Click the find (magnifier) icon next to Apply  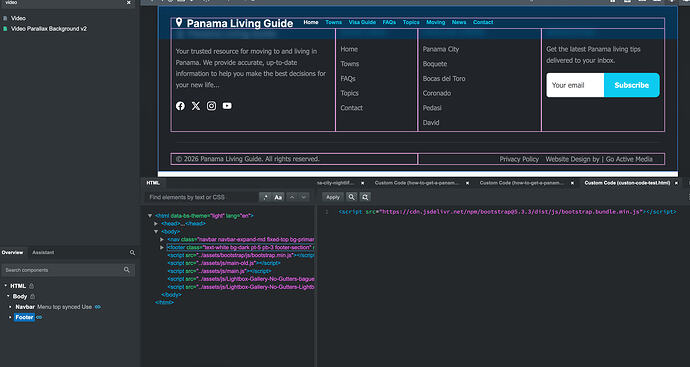click(x=351, y=197)
